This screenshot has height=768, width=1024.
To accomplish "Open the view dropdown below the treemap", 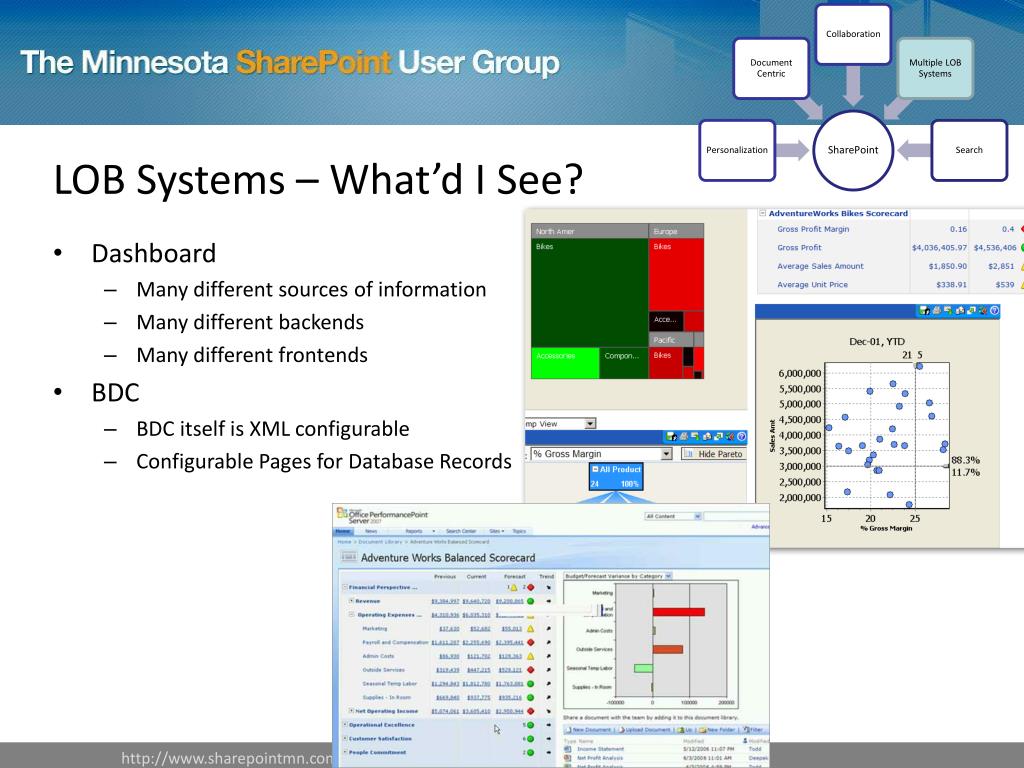I will pyautogui.click(x=590, y=424).
